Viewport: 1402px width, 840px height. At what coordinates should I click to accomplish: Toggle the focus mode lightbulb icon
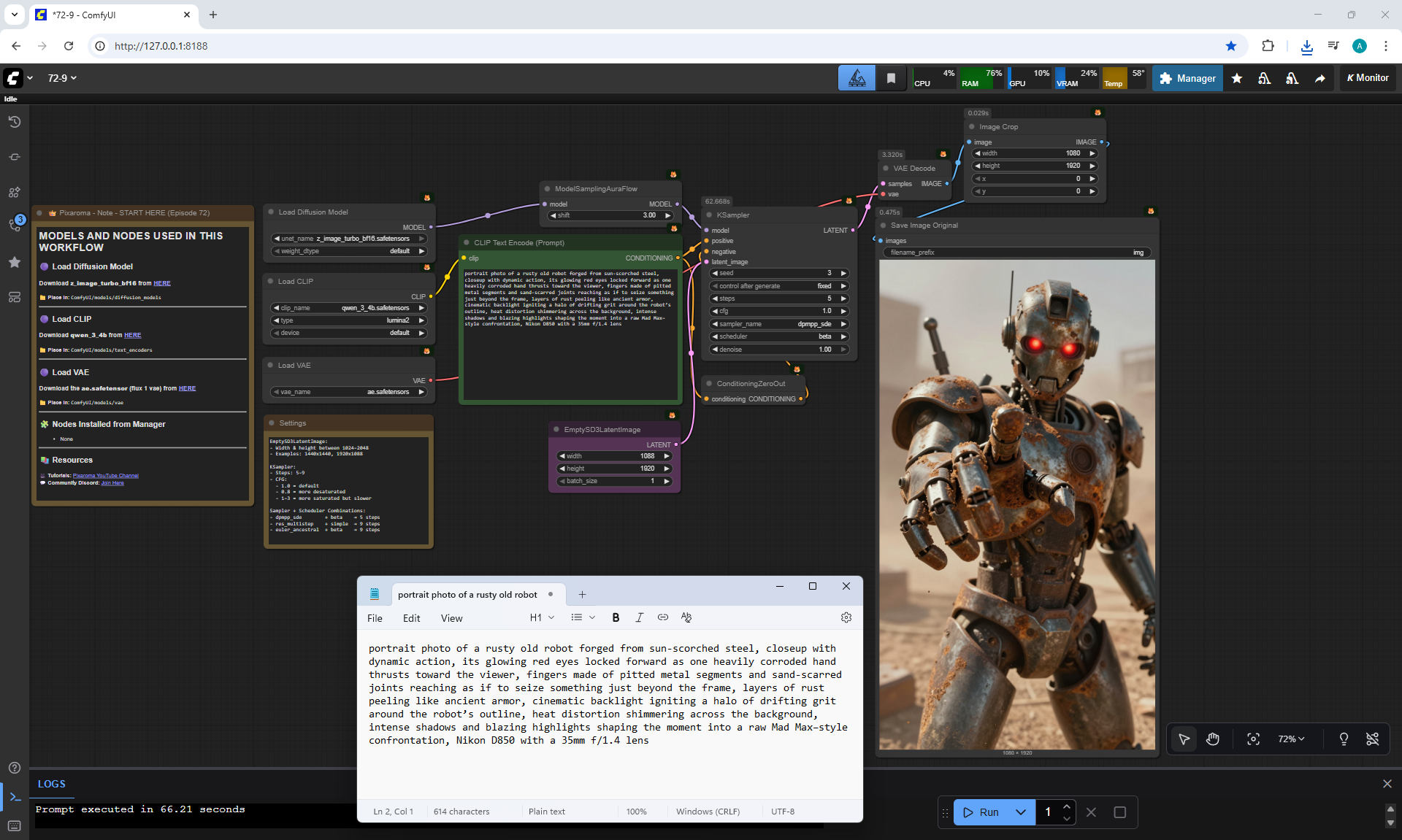point(1344,739)
